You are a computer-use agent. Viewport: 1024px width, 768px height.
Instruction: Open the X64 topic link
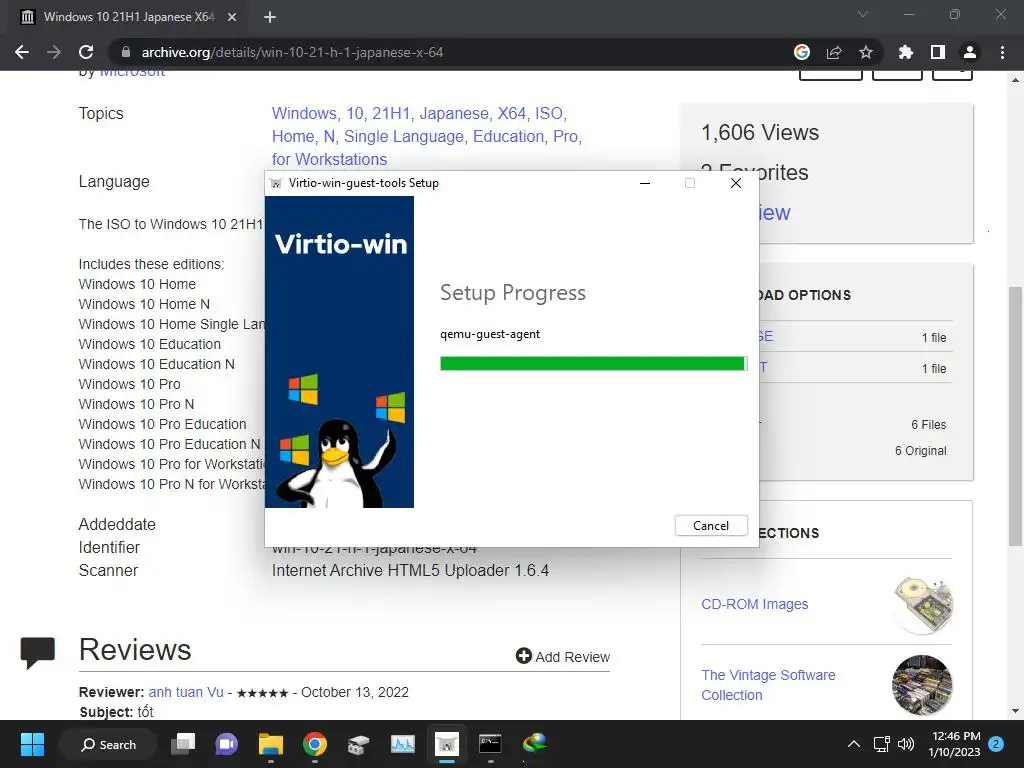511,114
